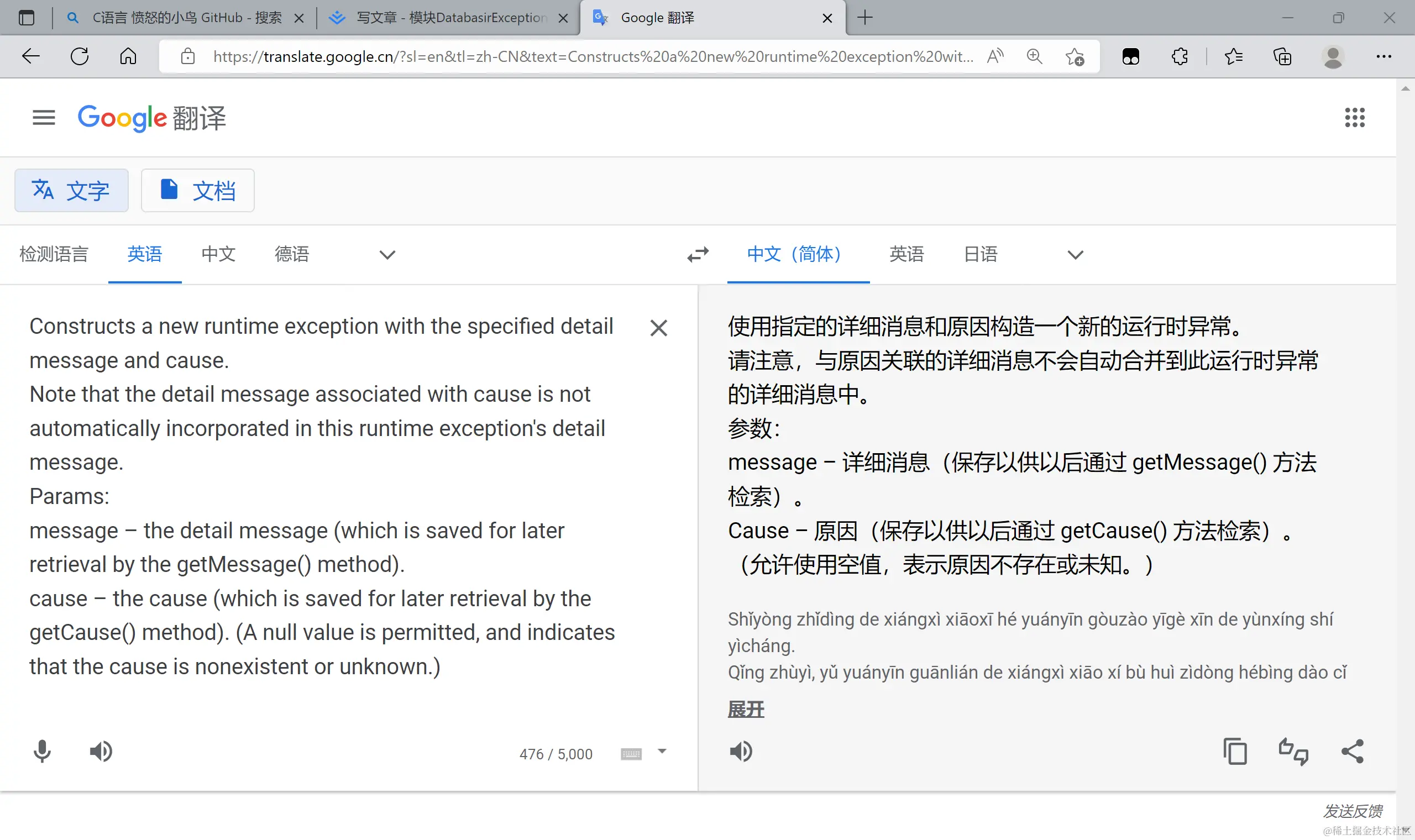Choose 日语 as target language
The height and width of the screenshot is (840, 1415).
pyautogui.click(x=981, y=254)
